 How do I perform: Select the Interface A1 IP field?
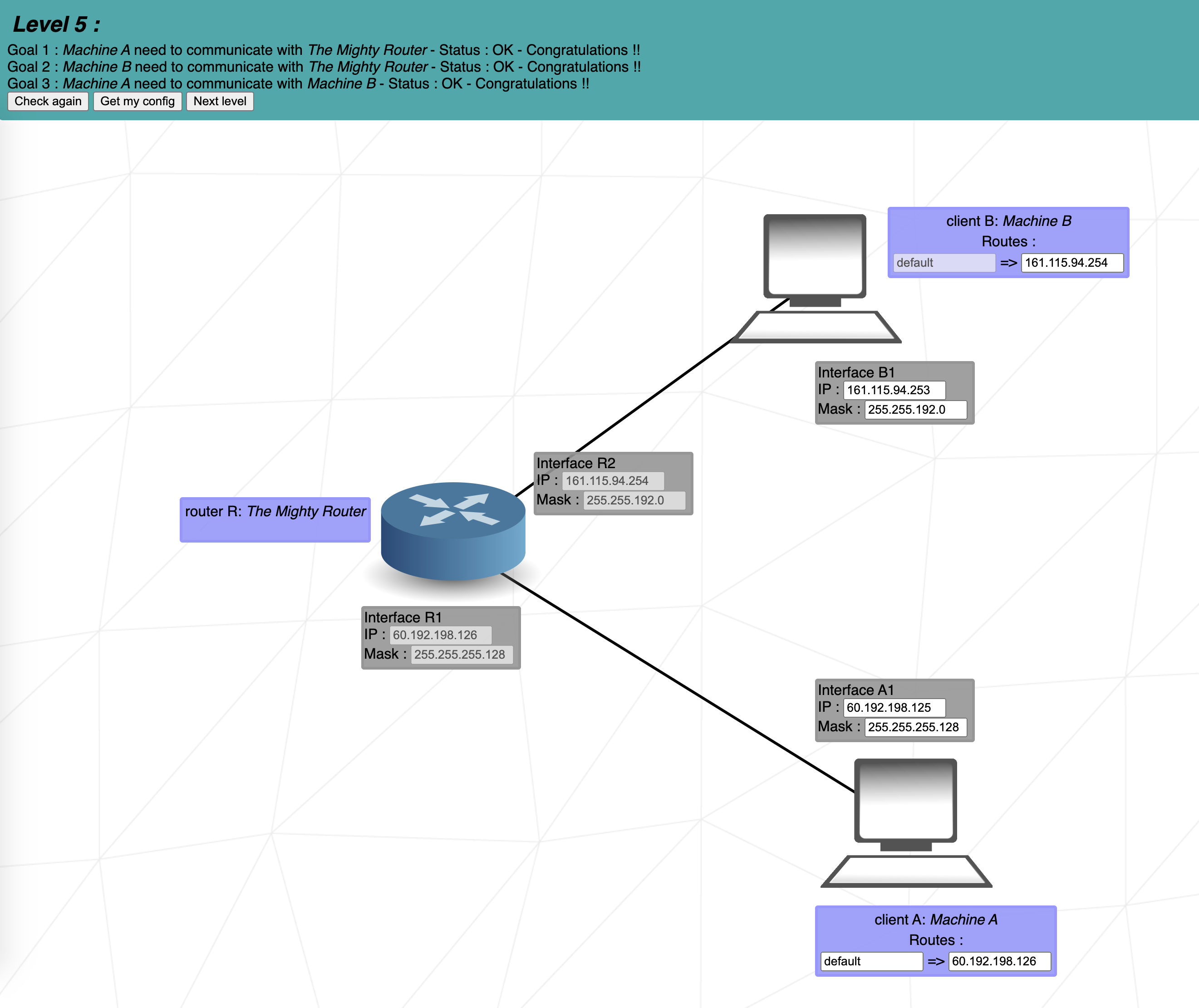895,707
